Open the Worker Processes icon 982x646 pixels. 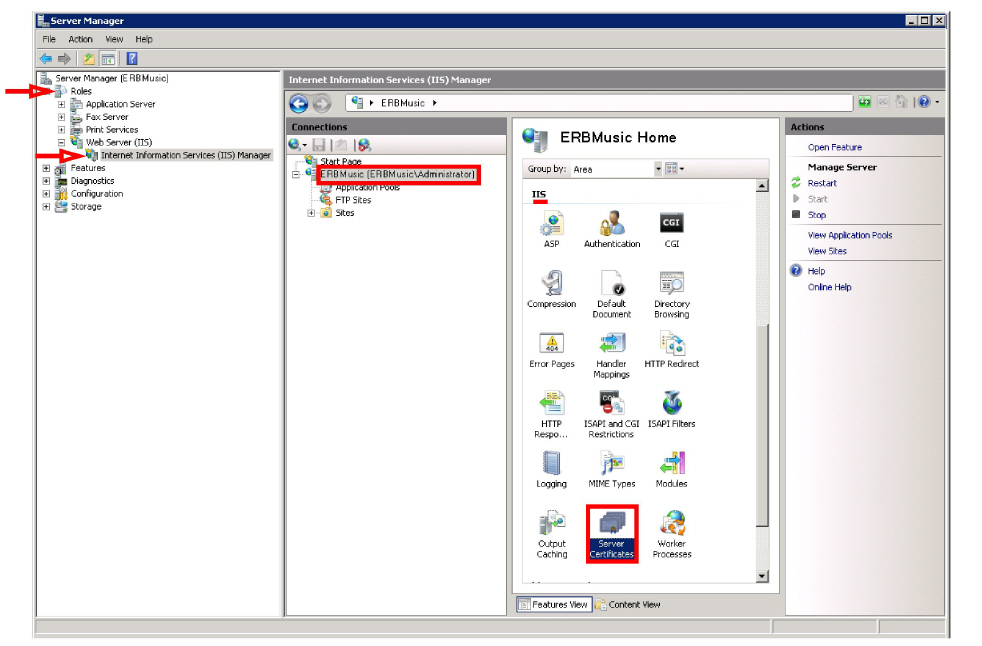coord(671,531)
